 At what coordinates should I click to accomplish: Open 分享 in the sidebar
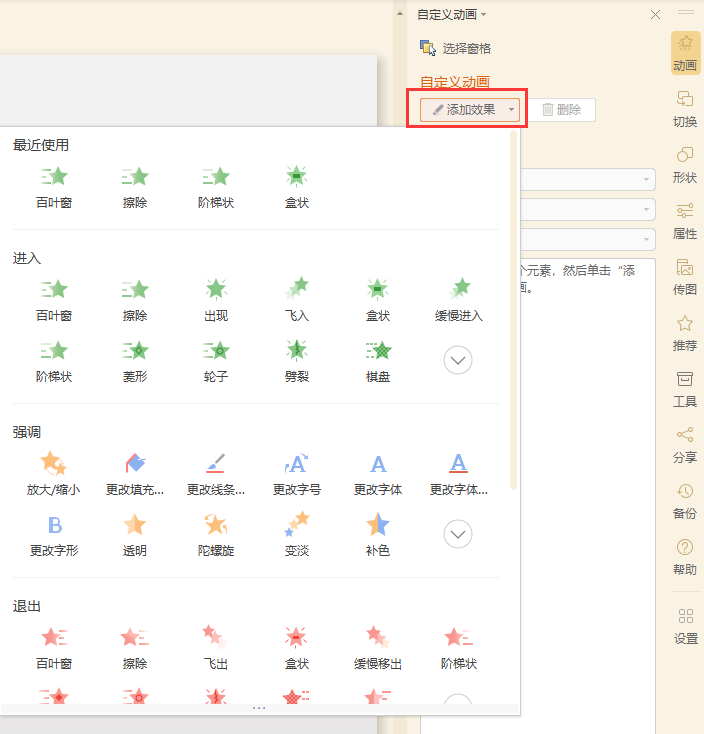[685, 445]
